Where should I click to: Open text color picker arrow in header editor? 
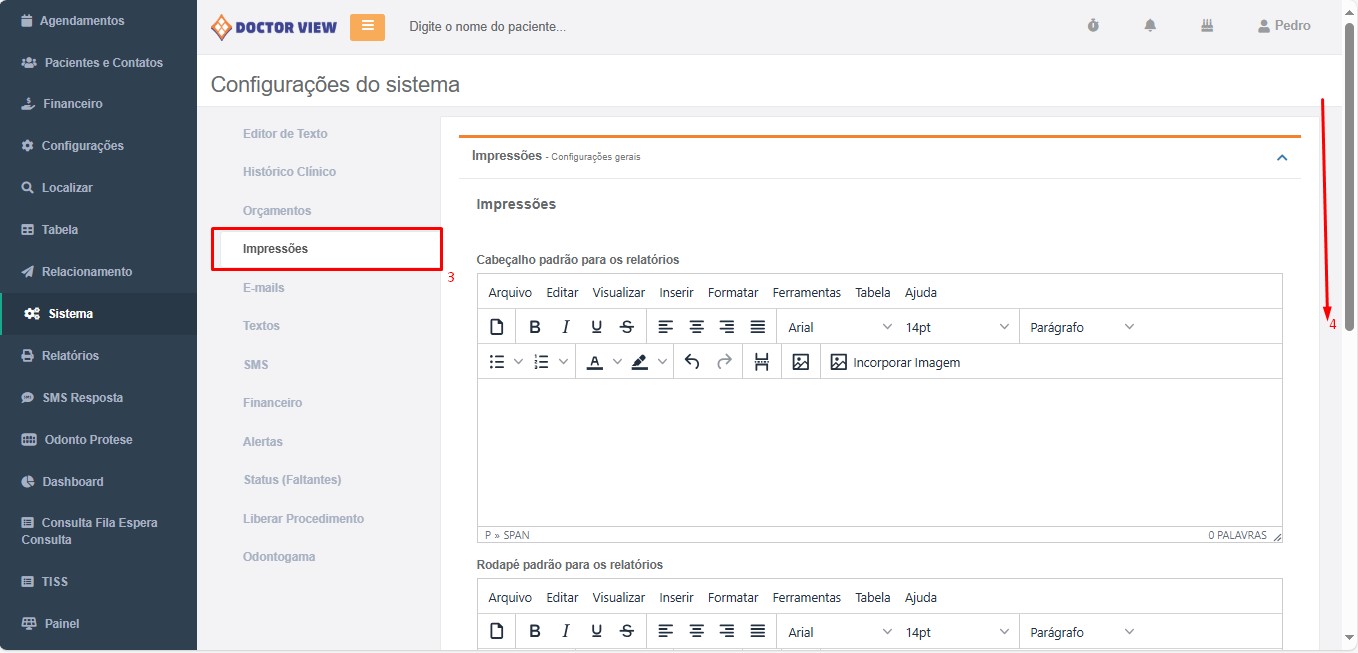(x=617, y=362)
